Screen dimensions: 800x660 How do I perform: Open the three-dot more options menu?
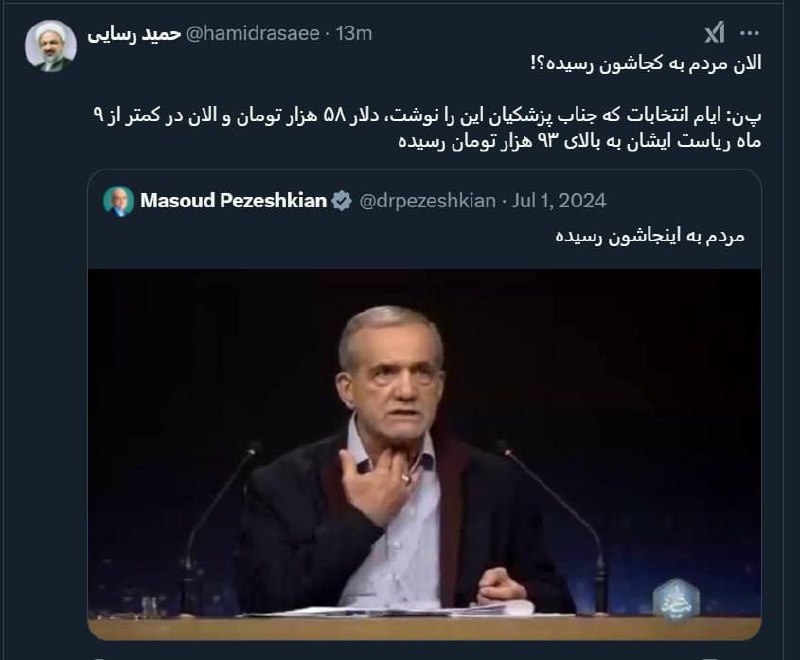750,33
